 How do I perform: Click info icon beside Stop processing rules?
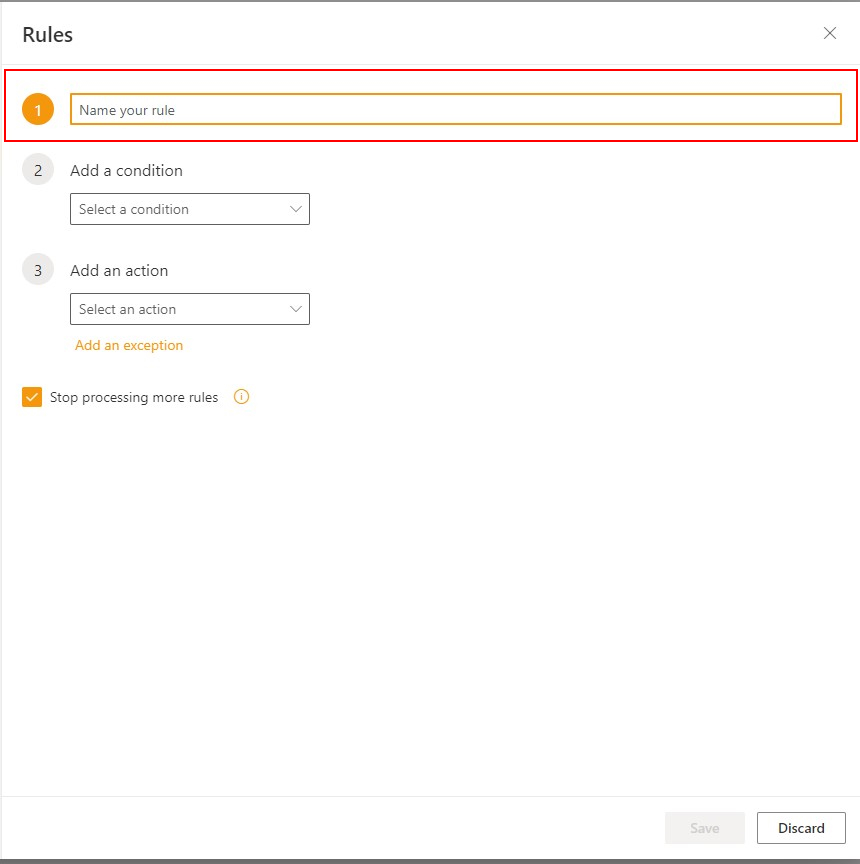tap(241, 397)
